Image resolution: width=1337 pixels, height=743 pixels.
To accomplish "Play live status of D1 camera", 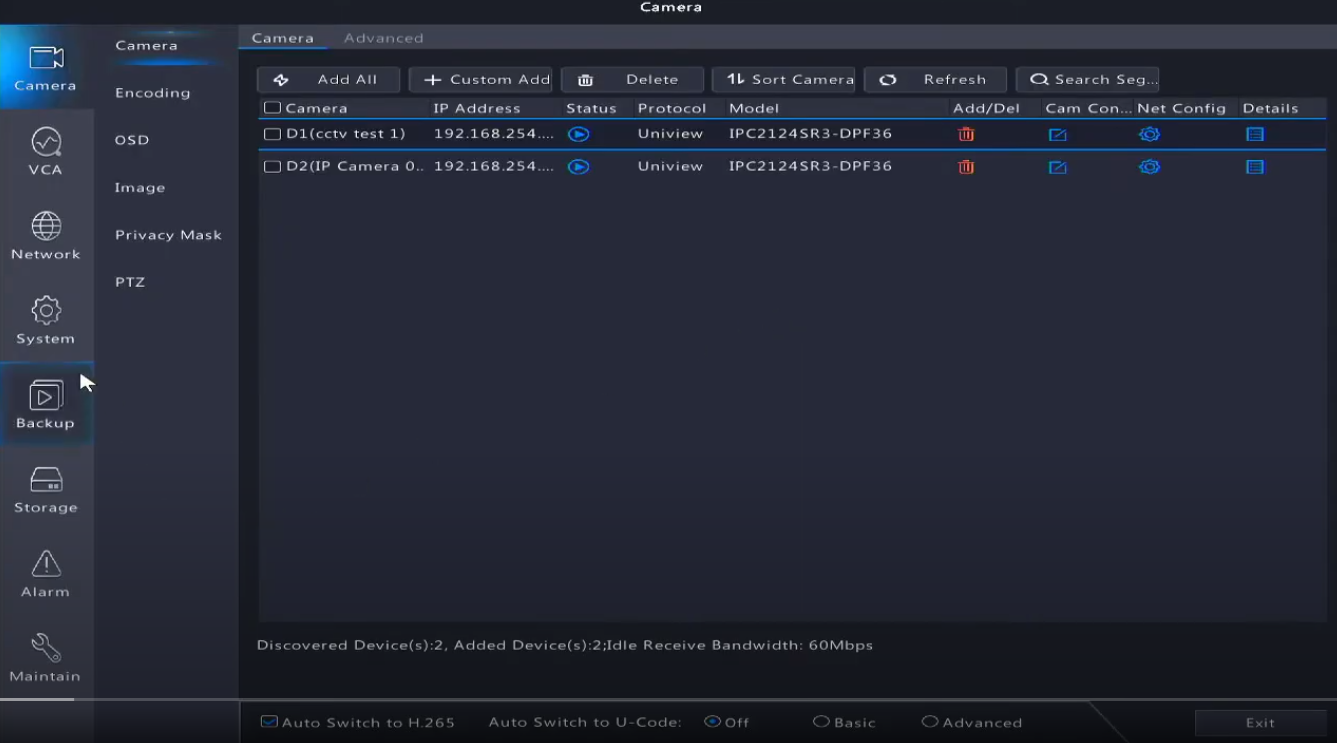I will coord(578,134).
